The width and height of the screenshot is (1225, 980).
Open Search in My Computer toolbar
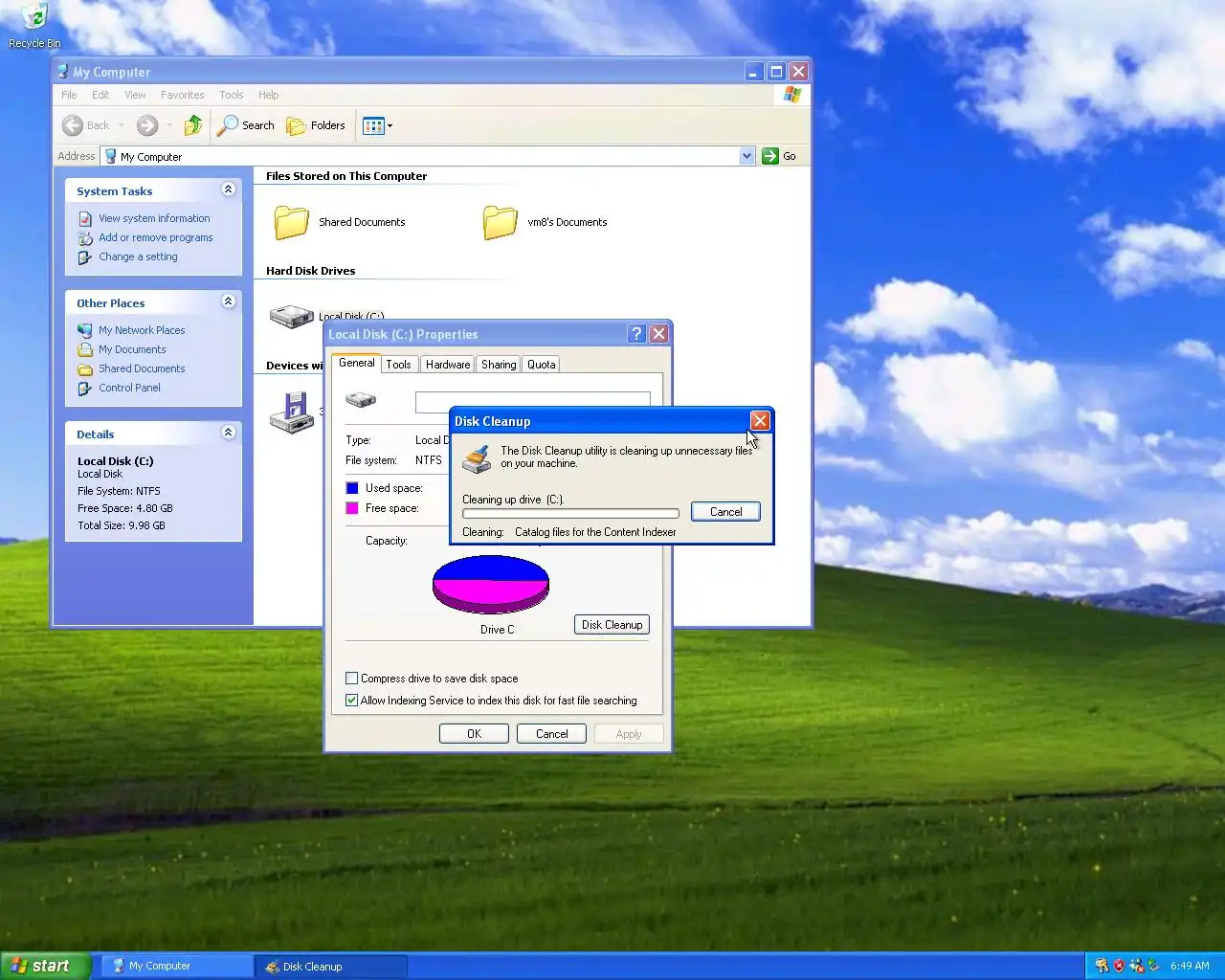click(x=246, y=125)
